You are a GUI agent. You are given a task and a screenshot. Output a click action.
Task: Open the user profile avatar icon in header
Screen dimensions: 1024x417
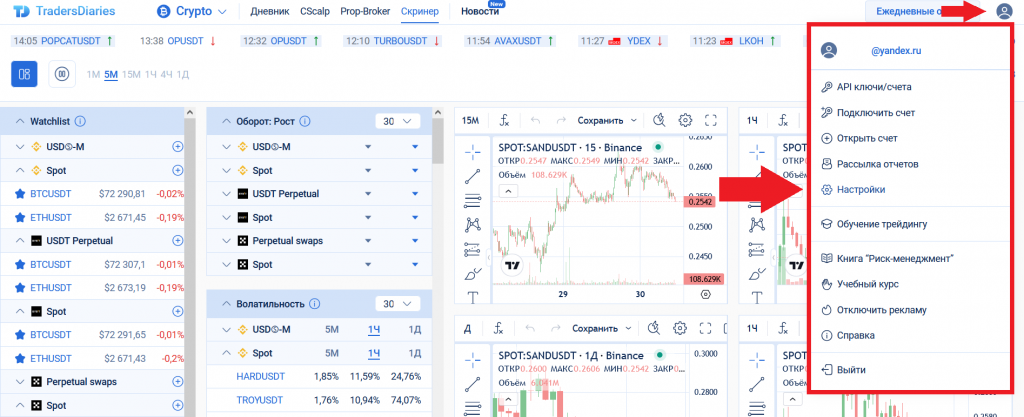coord(1002,11)
